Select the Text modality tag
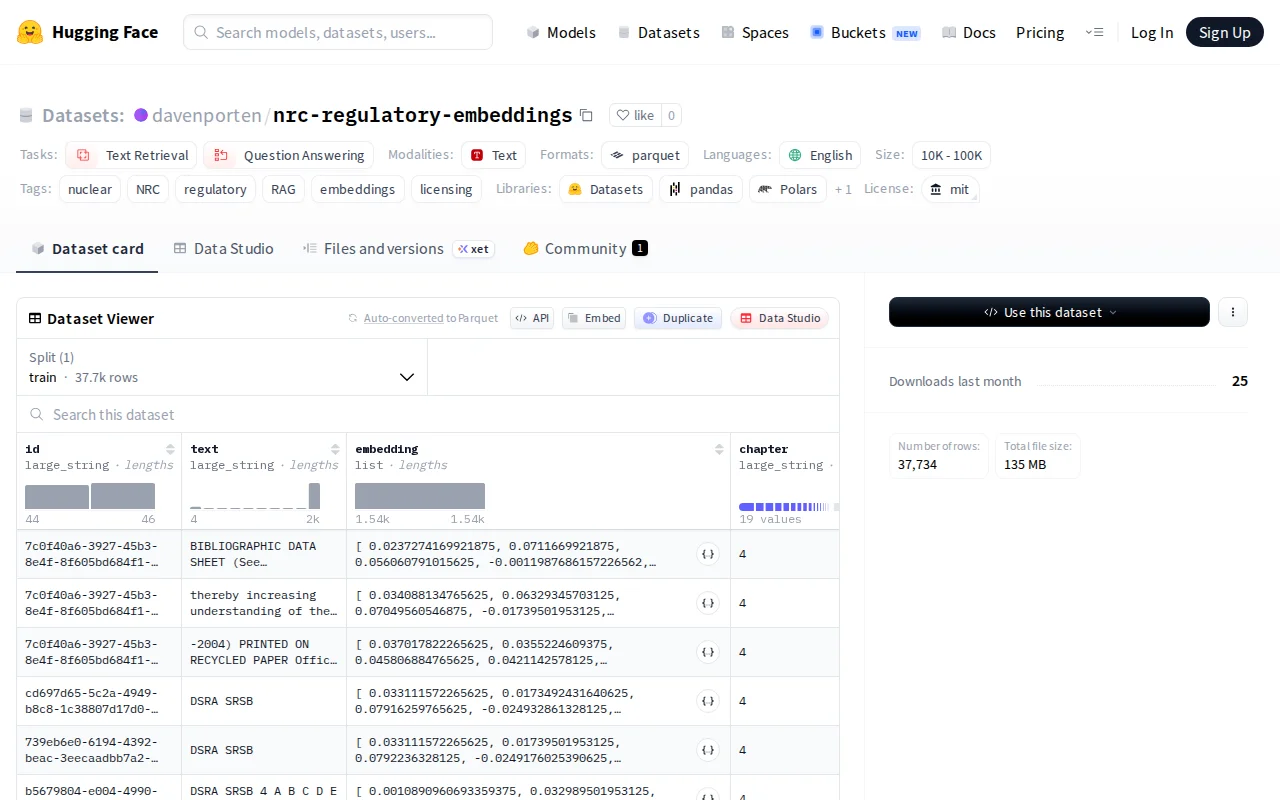Viewport: 1280px width, 800px height. point(494,155)
